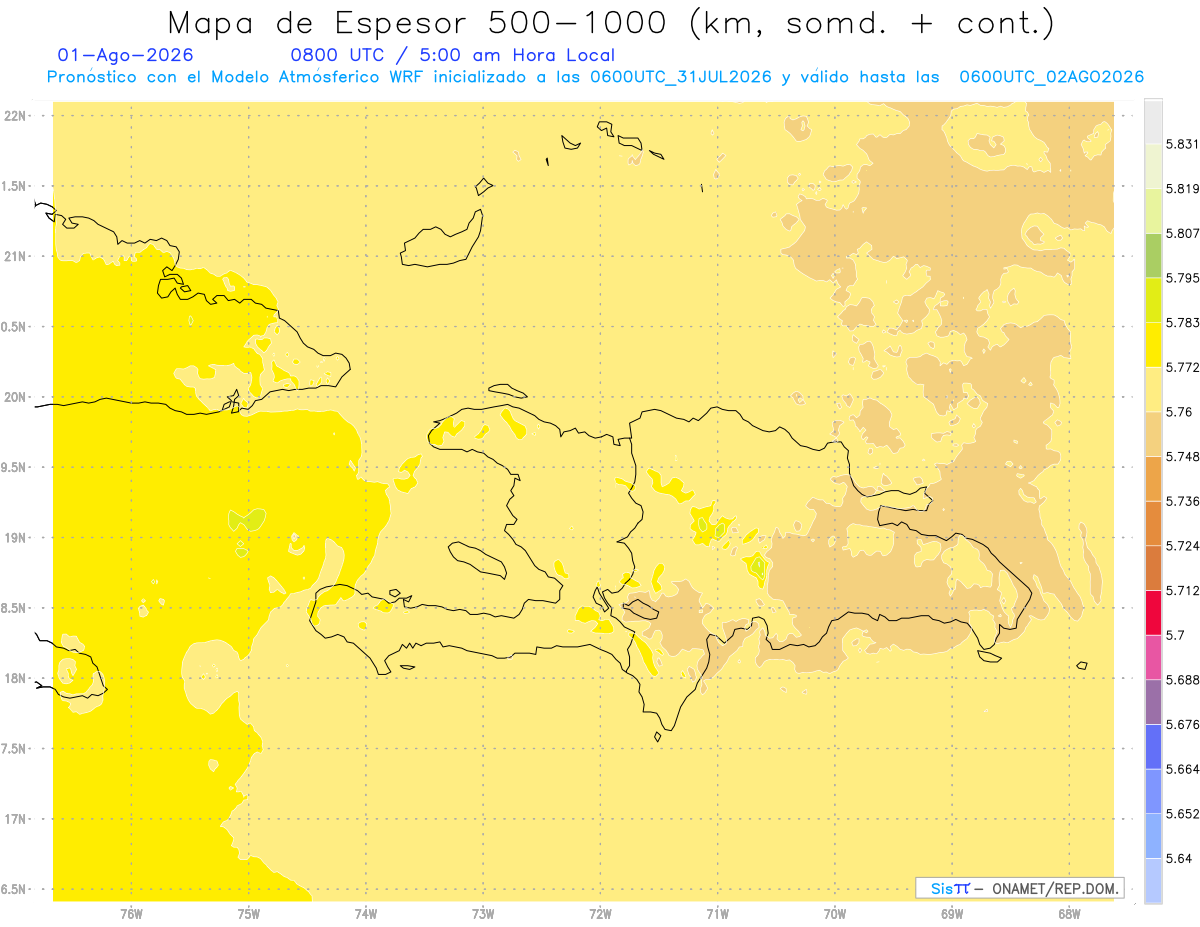The height and width of the screenshot is (927, 1200).
Task: Click the latitude label "20N"
Action: [15, 397]
